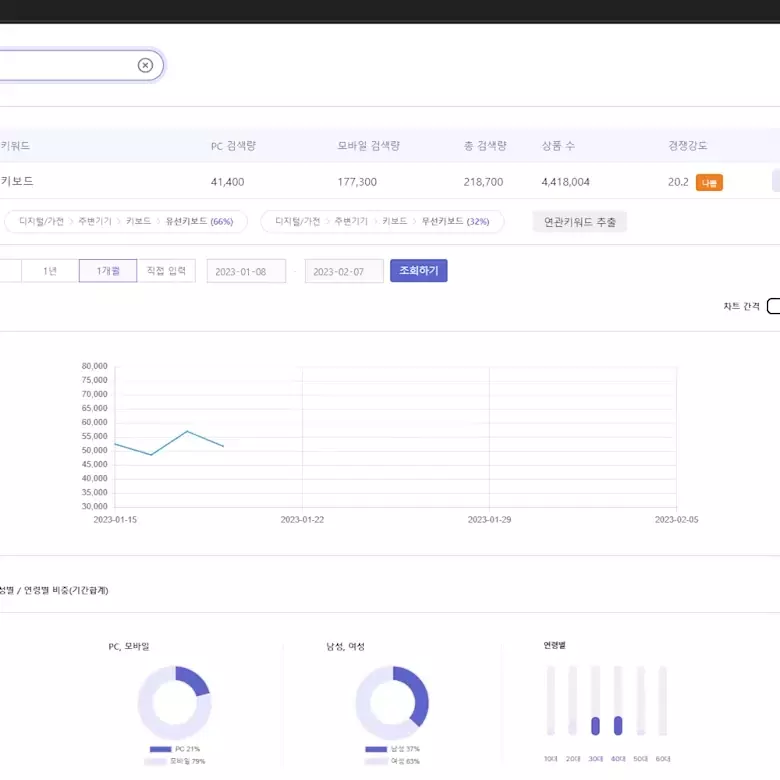Image resolution: width=780 pixels, height=780 pixels.
Task: Clear the search box with the X icon
Action: (145, 66)
